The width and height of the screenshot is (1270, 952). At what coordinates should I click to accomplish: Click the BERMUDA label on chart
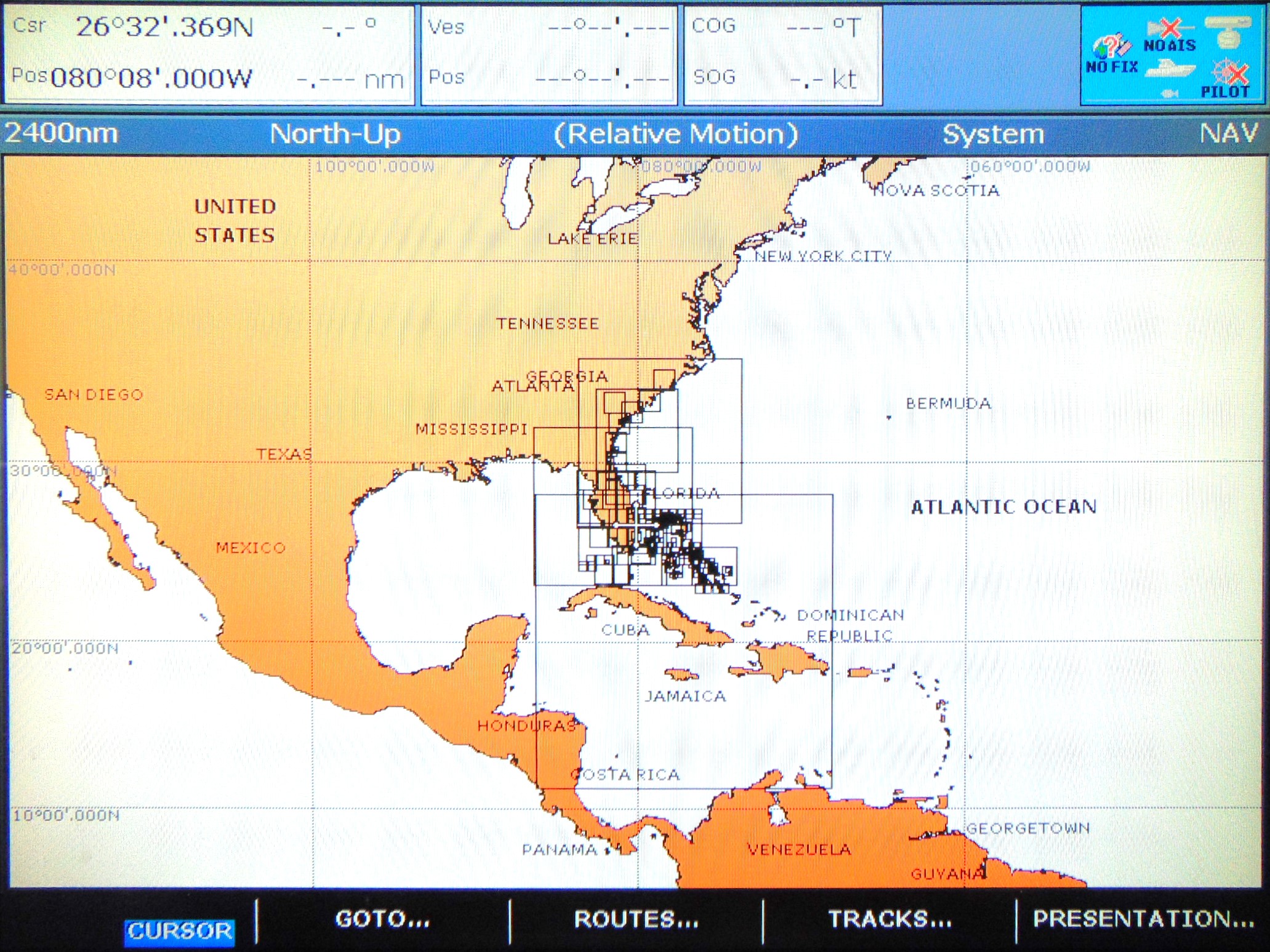click(x=949, y=404)
